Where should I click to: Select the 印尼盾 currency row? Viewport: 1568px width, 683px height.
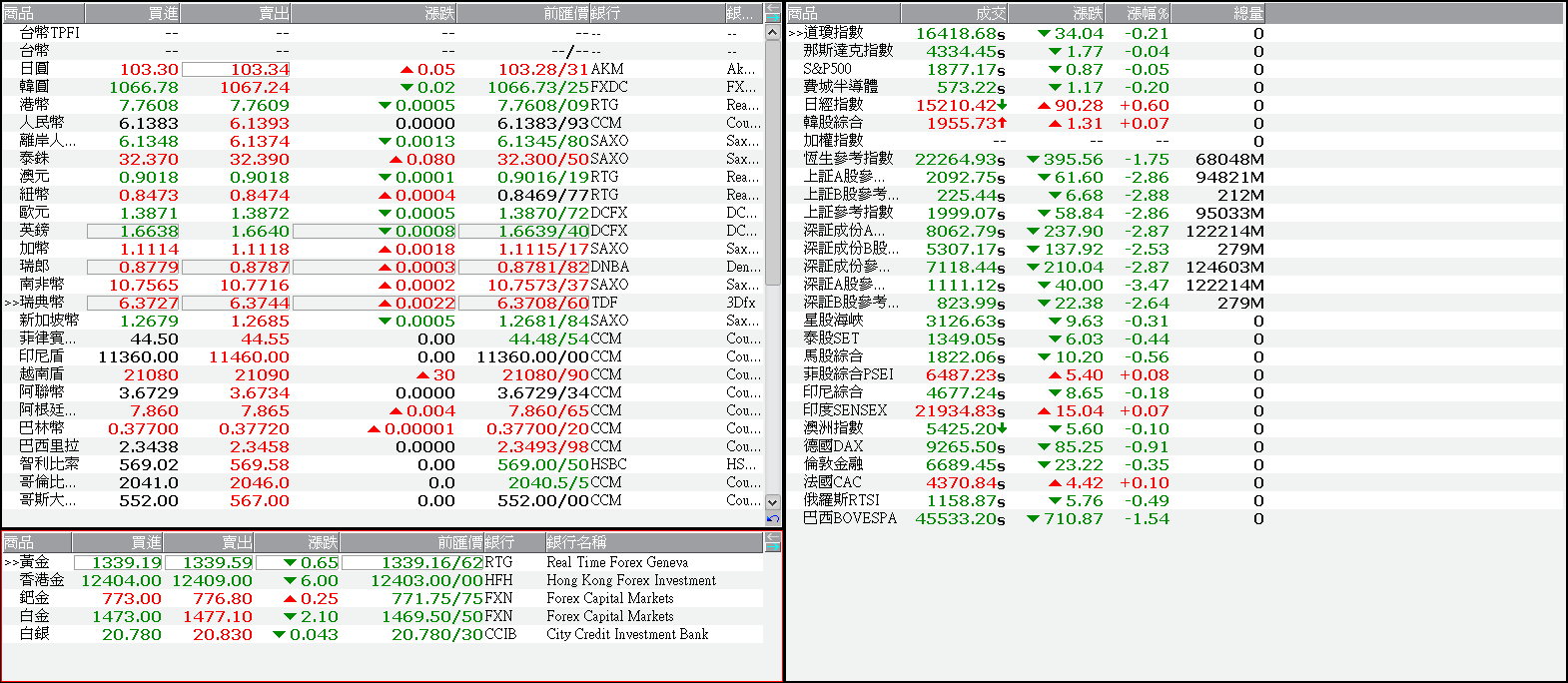point(383,356)
